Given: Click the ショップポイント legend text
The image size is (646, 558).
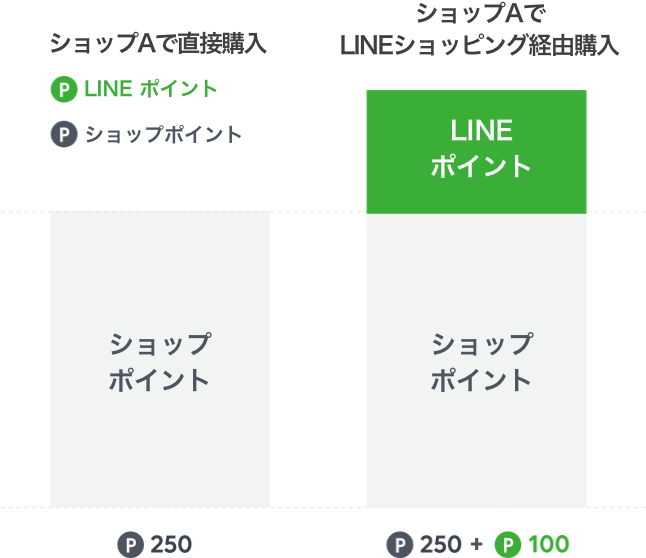Looking at the screenshot, I should pos(164,134).
